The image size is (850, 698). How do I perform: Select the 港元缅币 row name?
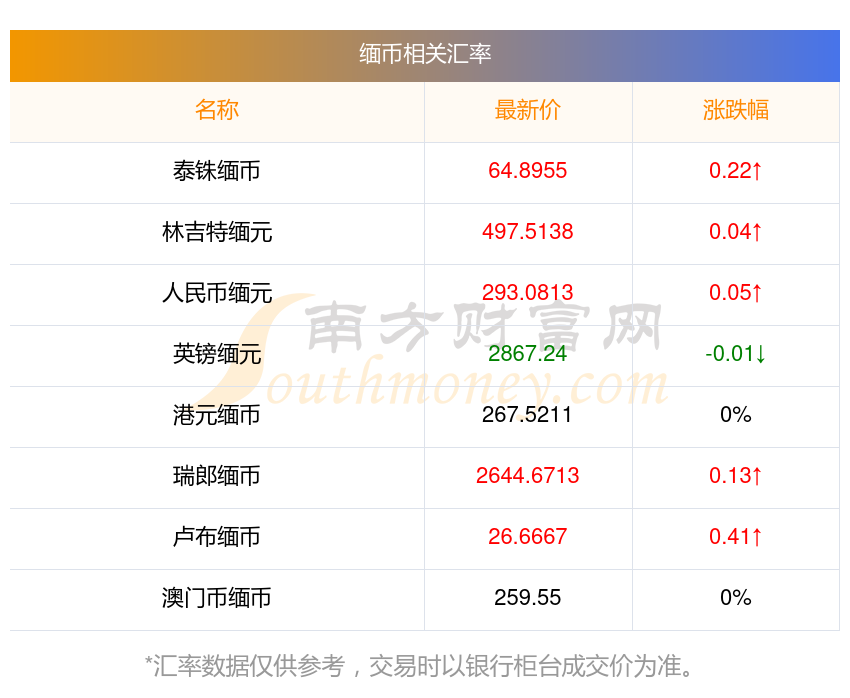(x=217, y=415)
